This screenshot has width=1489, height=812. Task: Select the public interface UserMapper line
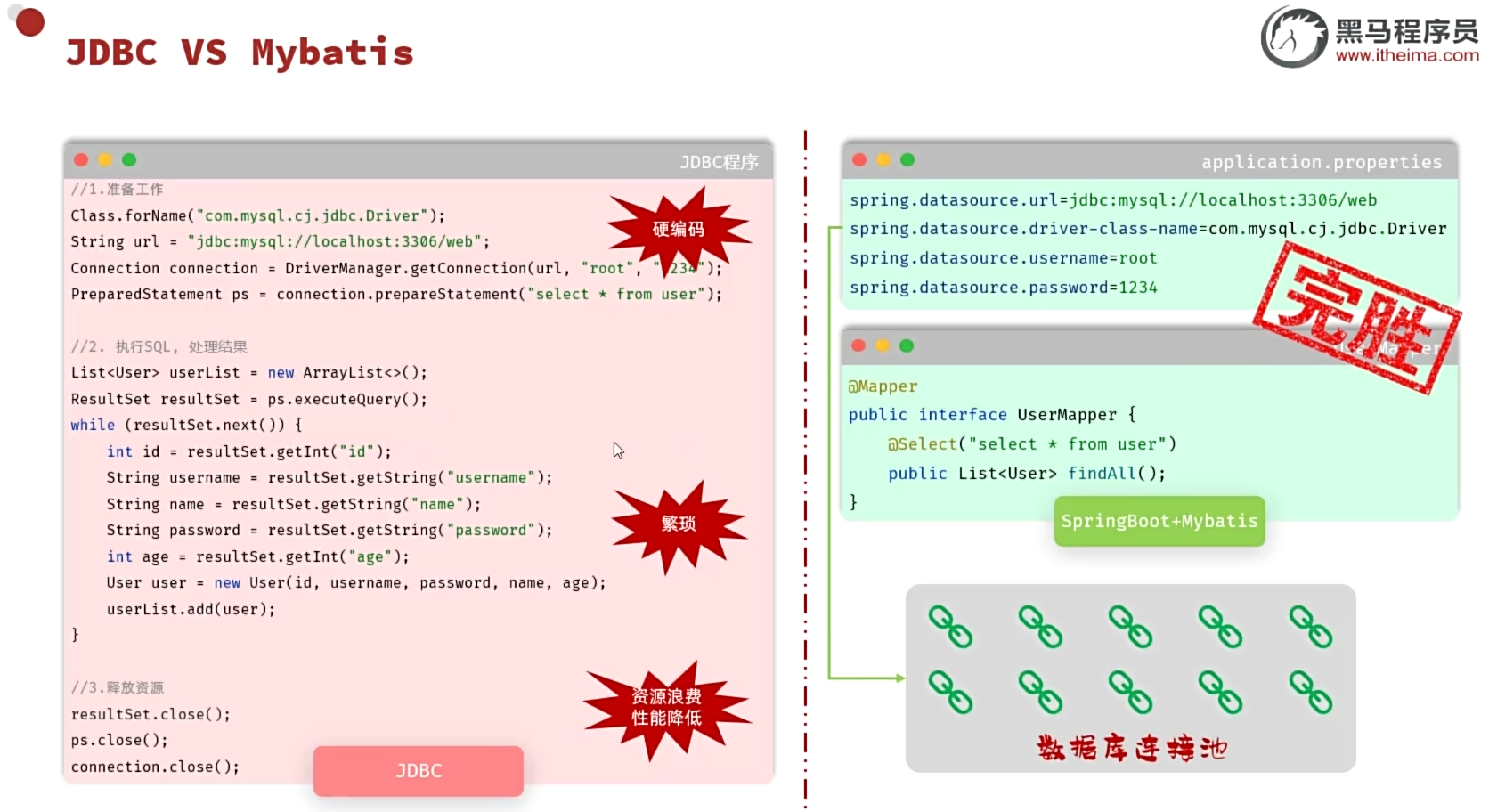coord(992,415)
